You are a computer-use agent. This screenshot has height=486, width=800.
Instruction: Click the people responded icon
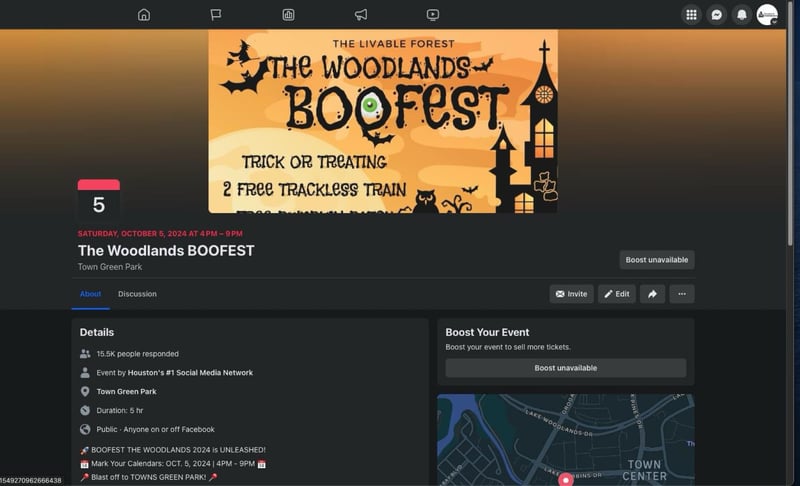point(85,354)
